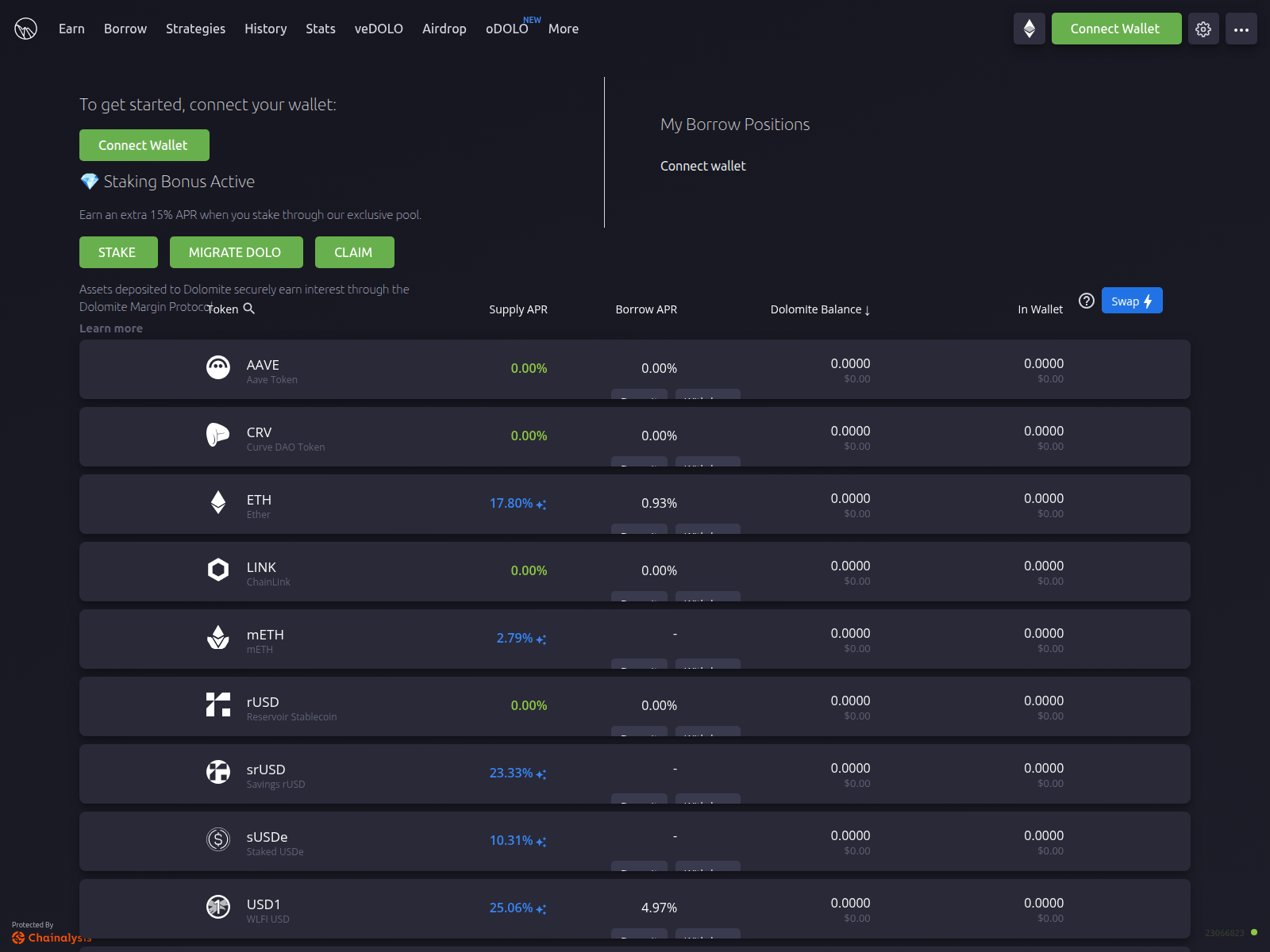Select the rUSD Reservoir Stablecoin name

(x=291, y=708)
